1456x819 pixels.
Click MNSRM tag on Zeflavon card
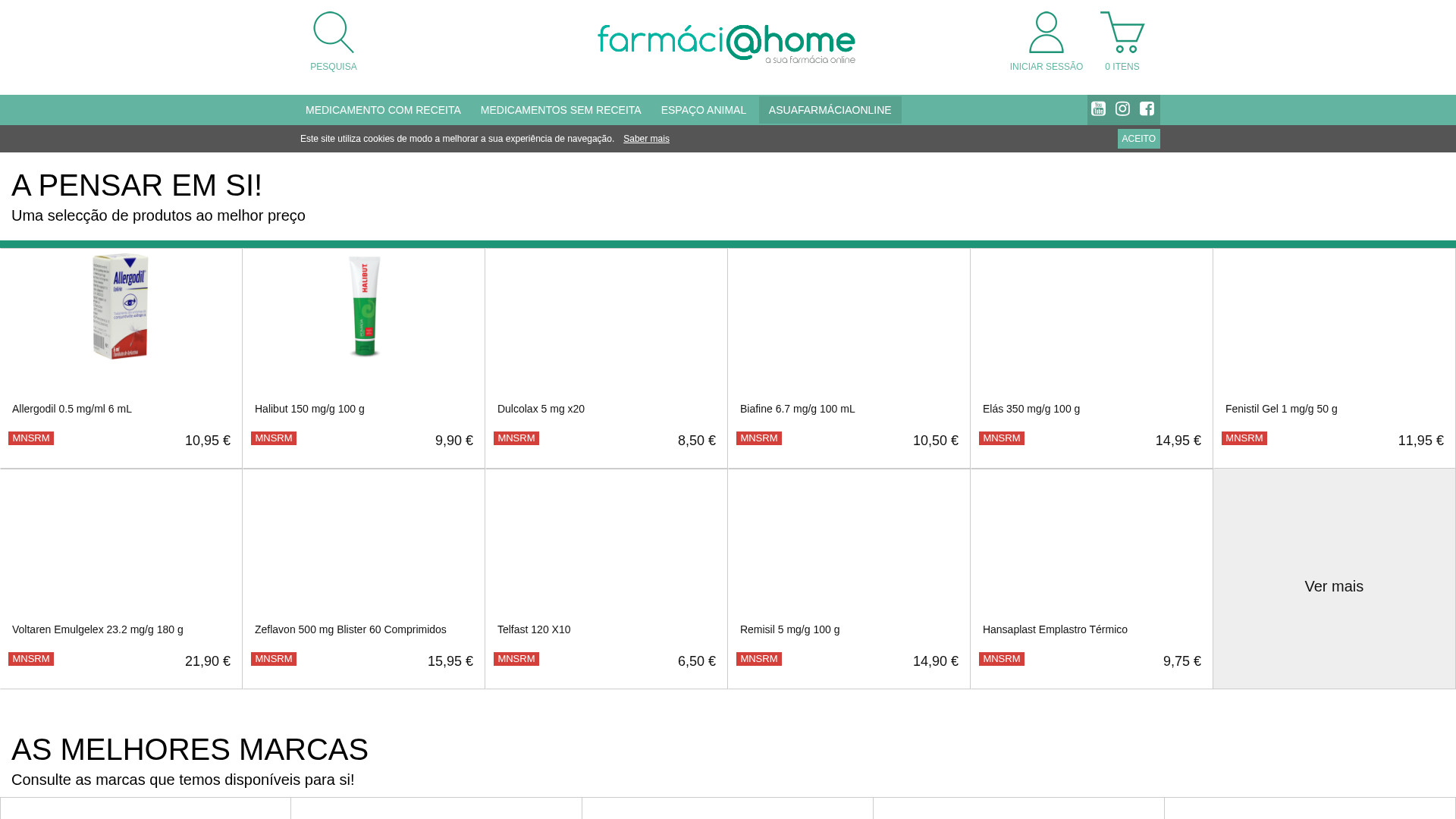[274, 659]
